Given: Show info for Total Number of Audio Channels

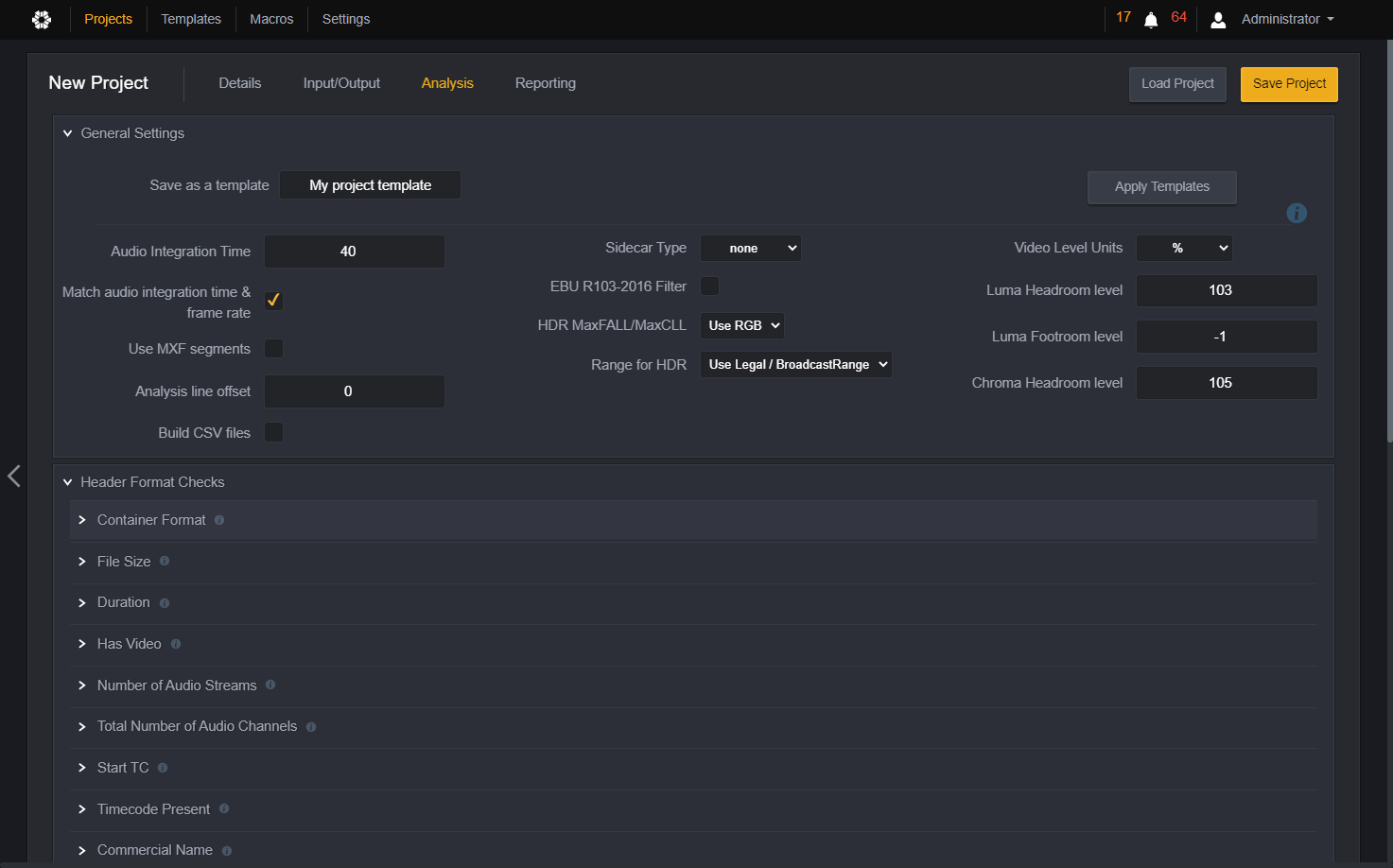Looking at the screenshot, I should click(x=311, y=727).
